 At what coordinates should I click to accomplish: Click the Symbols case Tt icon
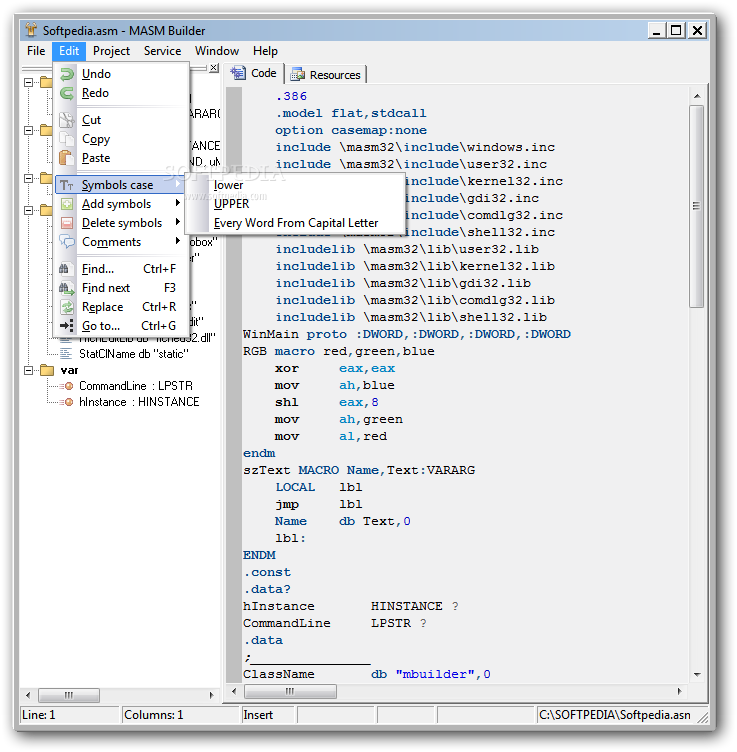(x=67, y=185)
